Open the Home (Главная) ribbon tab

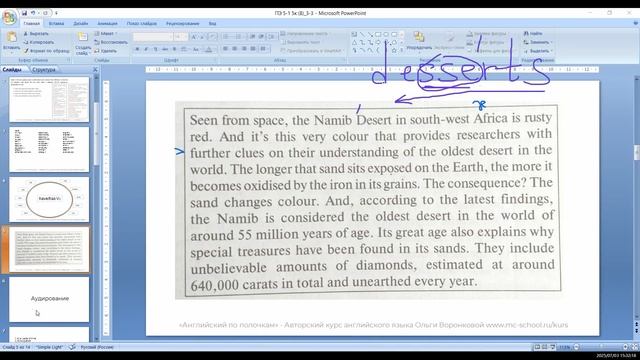31,24
